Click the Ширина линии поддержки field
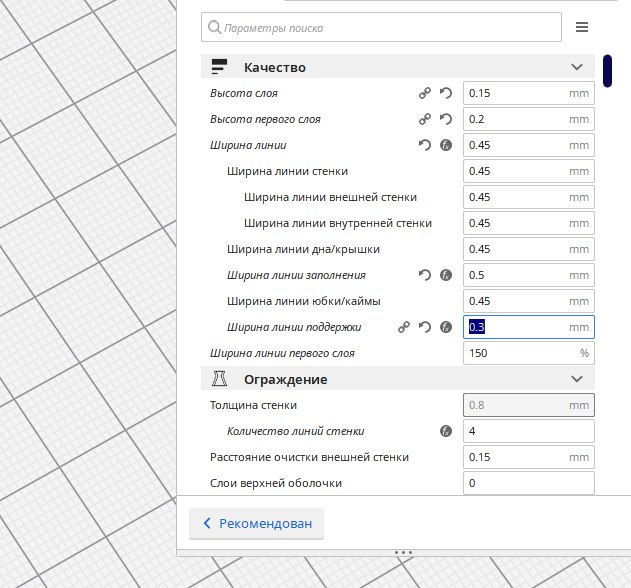The height and width of the screenshot is (588, 631). 529,327
